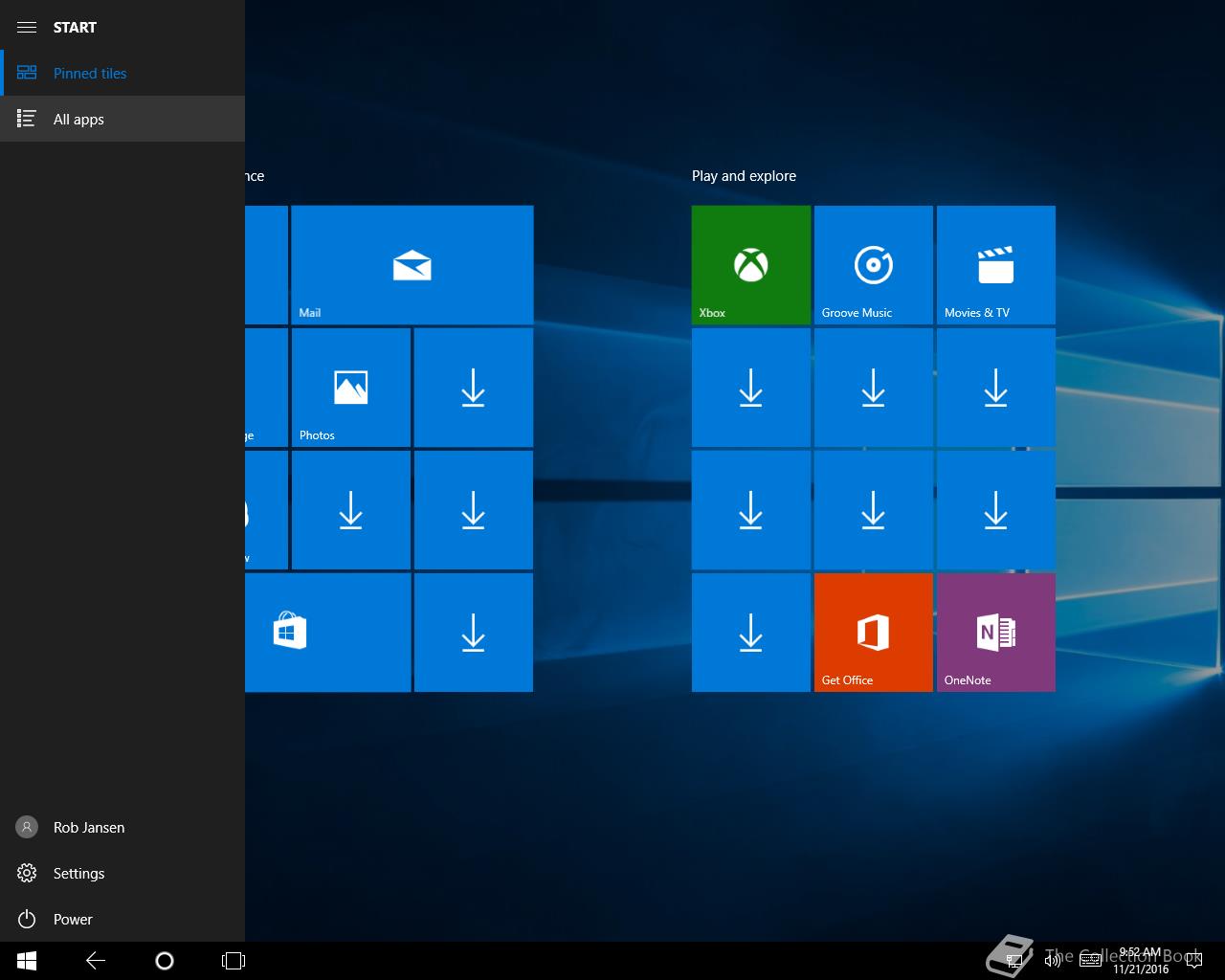
Task: Open Cortana circle on the taskbar
Action: [165, 961]
